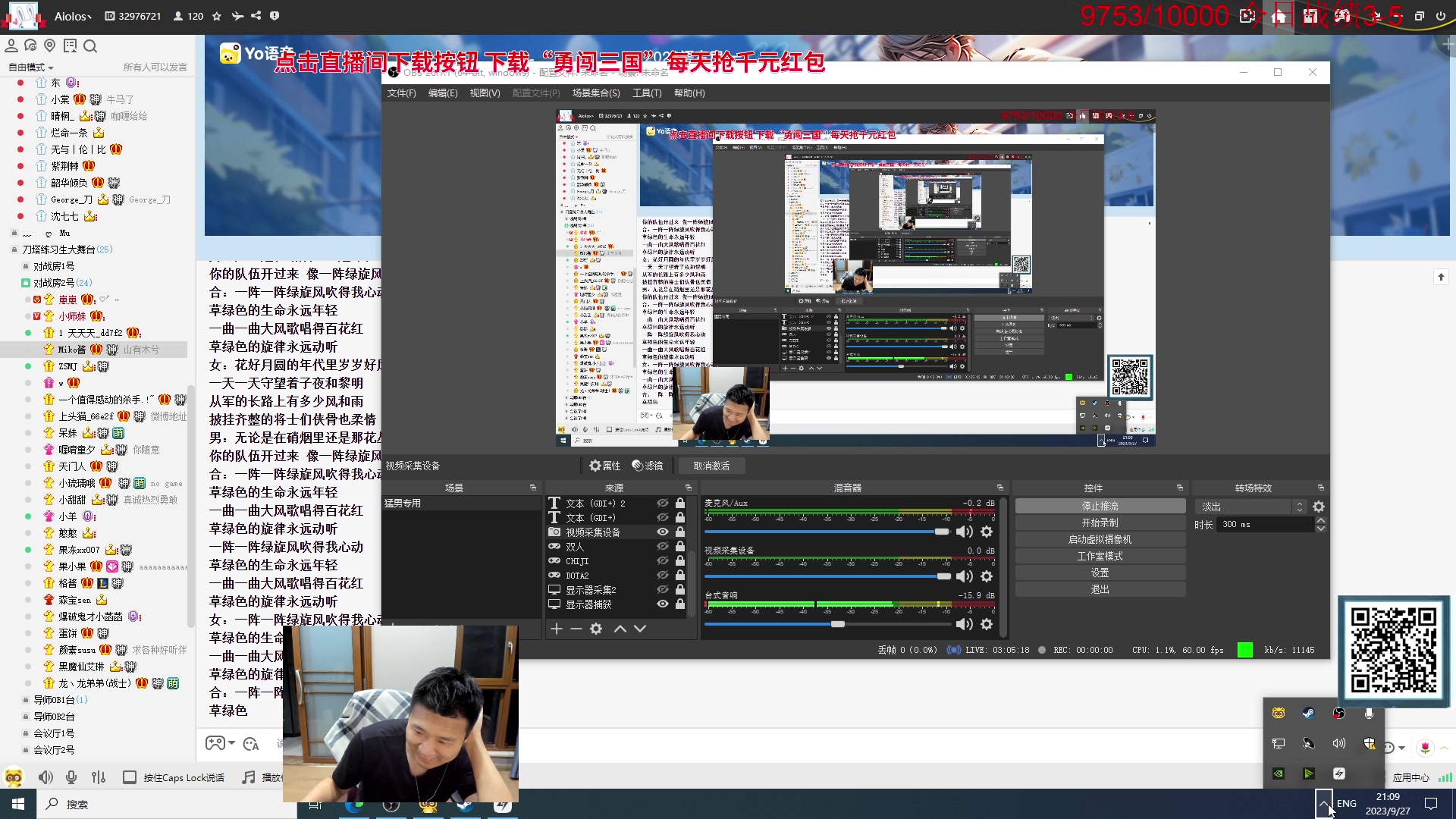Image resolution: width=1456 pixels, height=819 pixels.
Task: Open source properties gear in sources toolbar
Action: point(596,629)
